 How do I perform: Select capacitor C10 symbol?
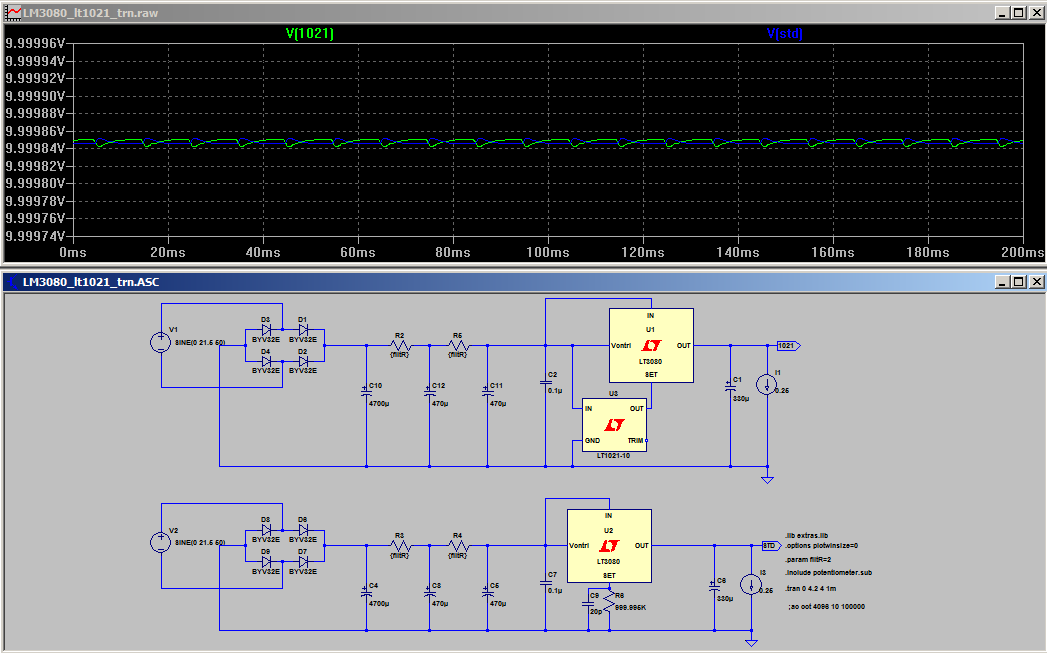pyautogui.click(x=367, y=393)
